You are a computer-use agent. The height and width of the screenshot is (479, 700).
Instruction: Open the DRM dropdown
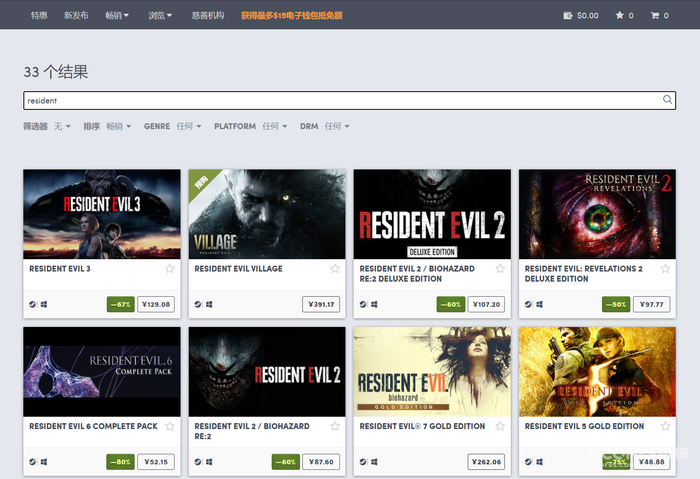click(325, 126)
